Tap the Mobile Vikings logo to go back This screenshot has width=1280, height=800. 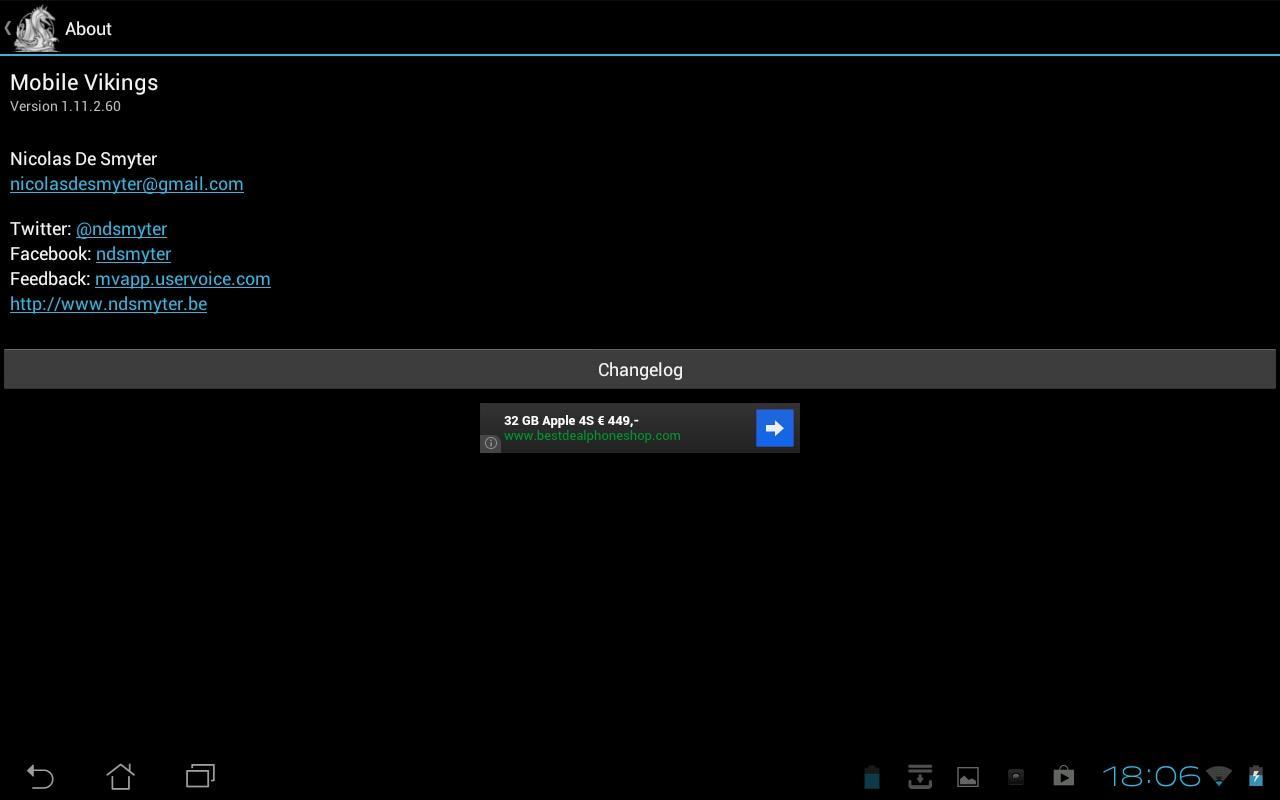point(36,28)
